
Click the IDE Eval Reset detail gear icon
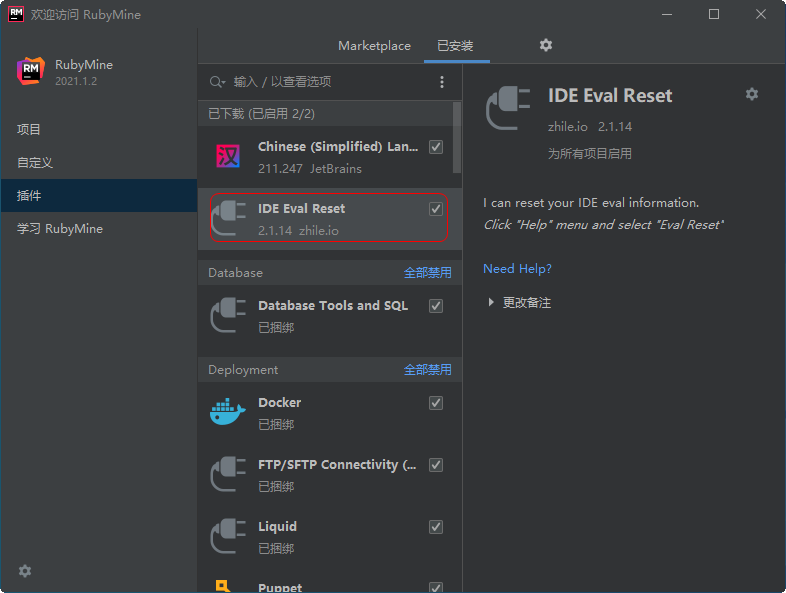(x=751, y=94)
